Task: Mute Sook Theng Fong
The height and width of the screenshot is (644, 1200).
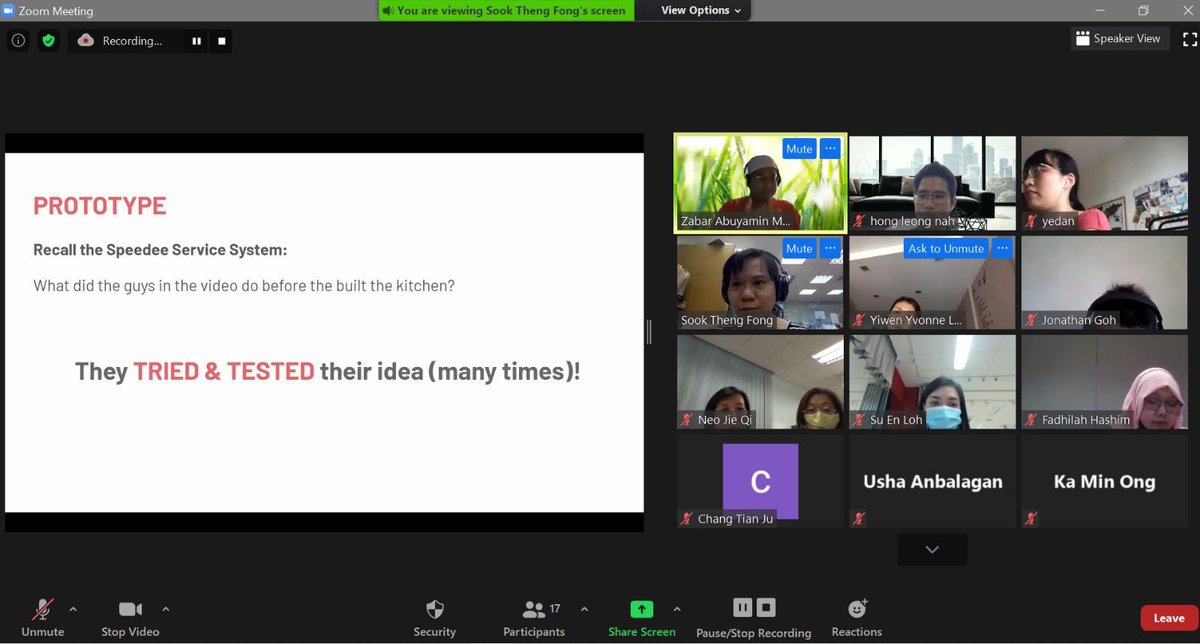Action: [799, 248]
